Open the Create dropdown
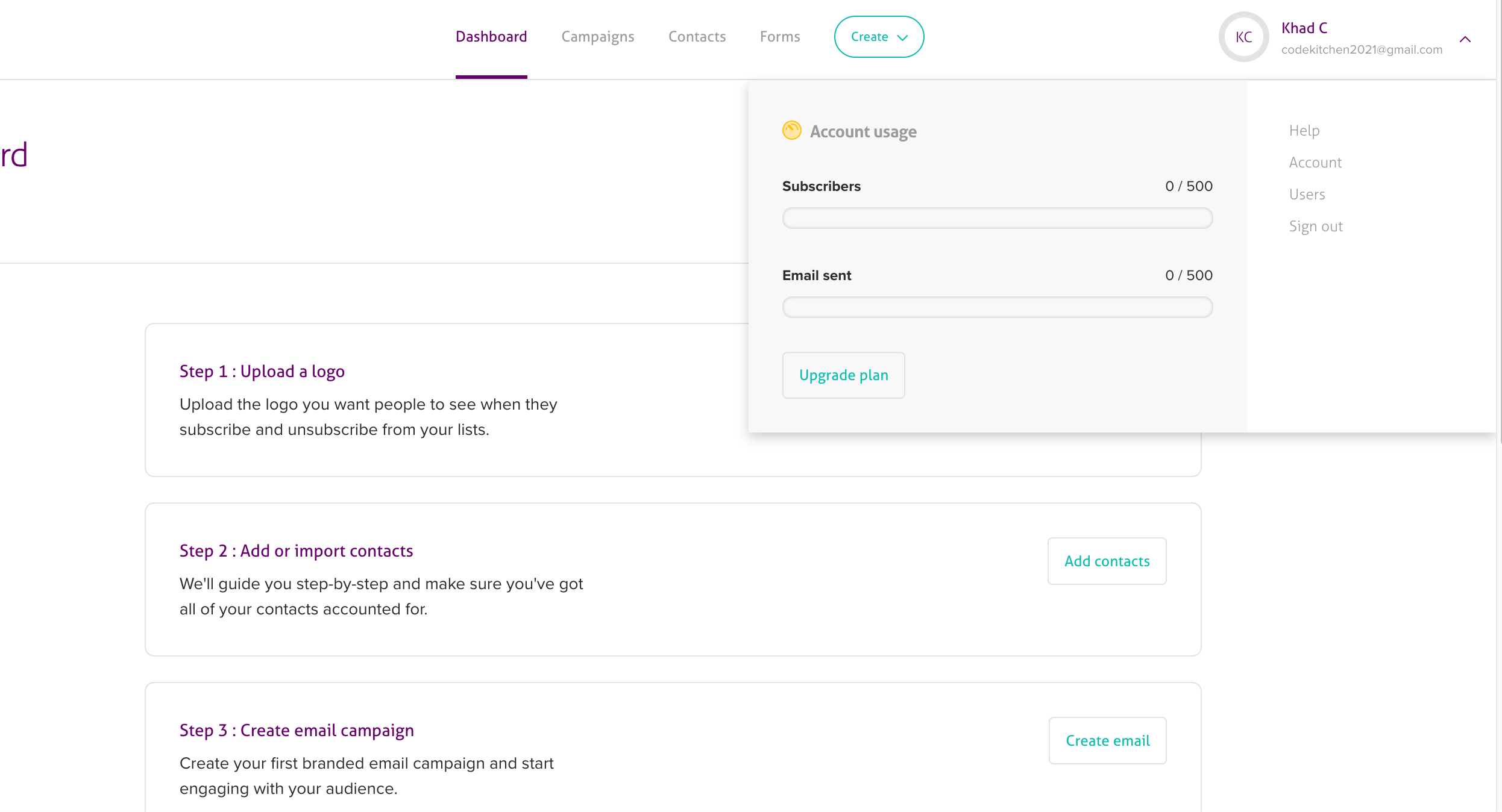The image size is (1502, 812). pyautogui.click(x=878, y=37)
